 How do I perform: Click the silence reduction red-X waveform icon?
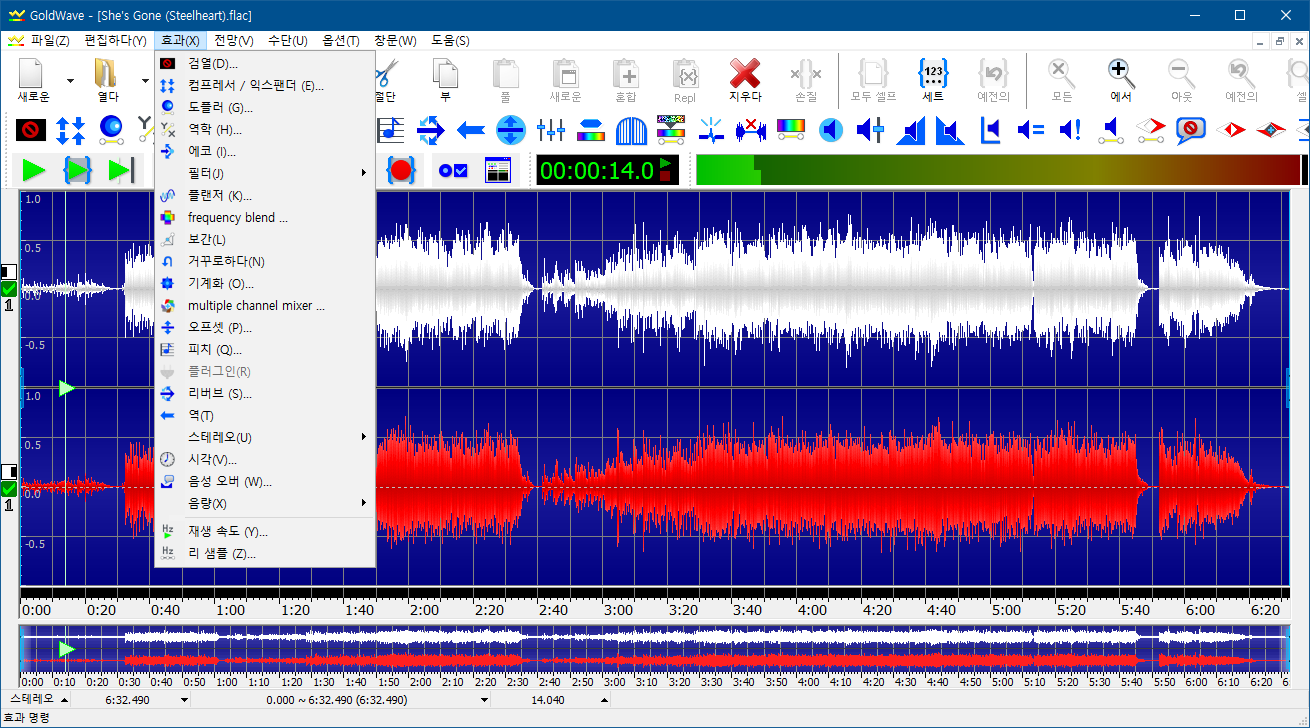(750, 129)
